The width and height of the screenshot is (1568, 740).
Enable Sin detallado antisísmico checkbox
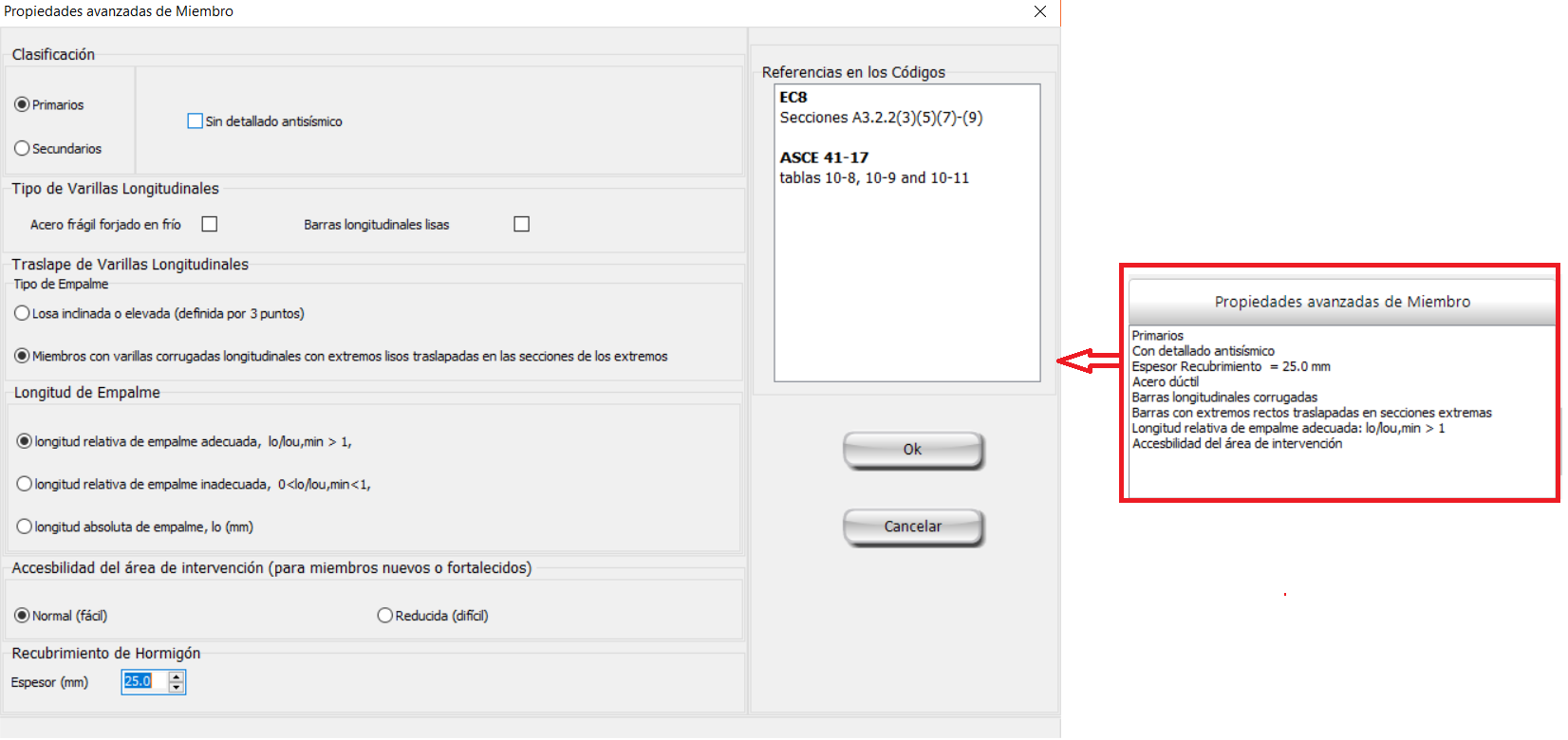[196, 121]
